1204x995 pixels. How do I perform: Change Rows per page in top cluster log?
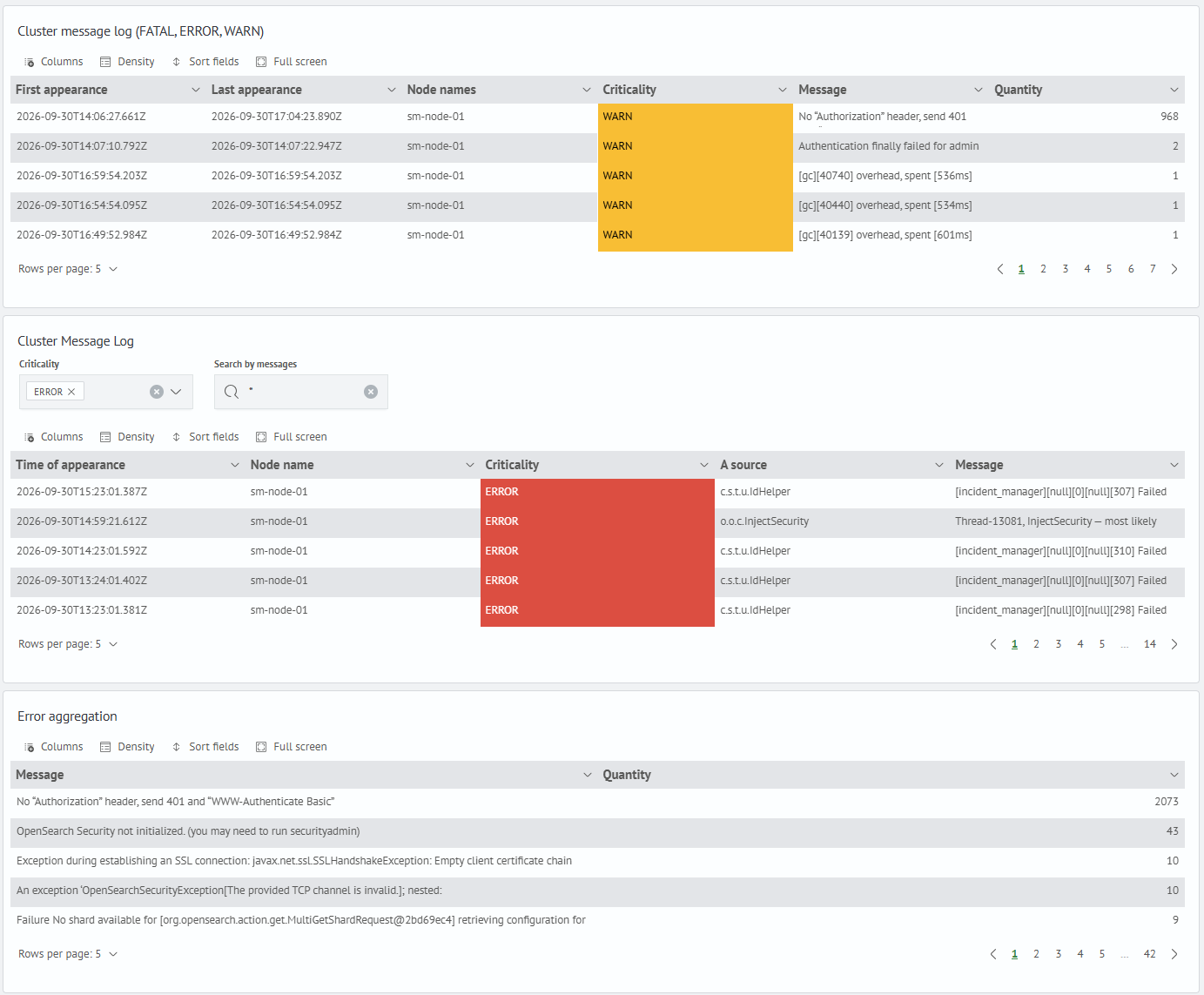[68, 269]
